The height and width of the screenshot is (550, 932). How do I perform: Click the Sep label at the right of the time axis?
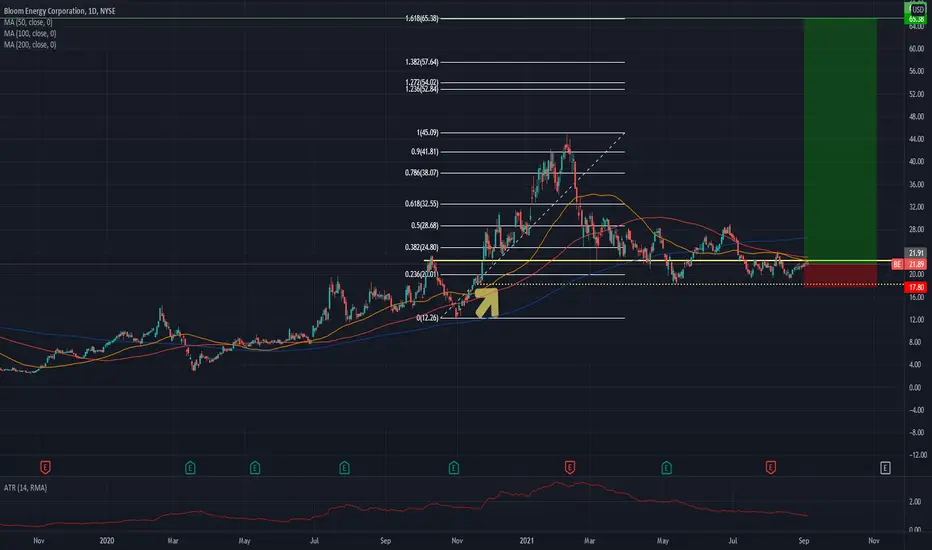(x=804, y=540)
